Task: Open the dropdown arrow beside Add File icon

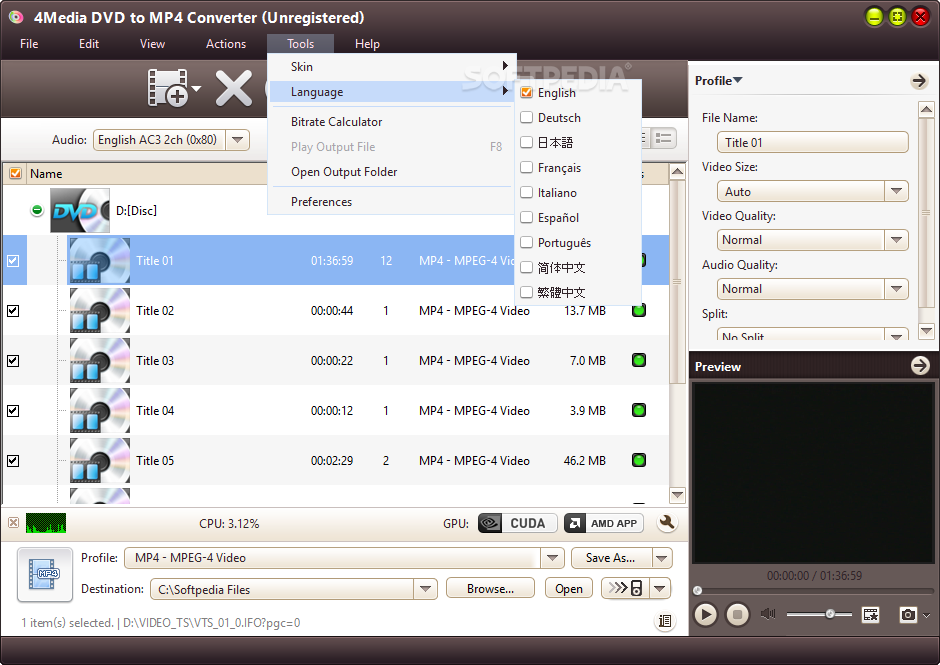Action: click(x=196, y=88)
